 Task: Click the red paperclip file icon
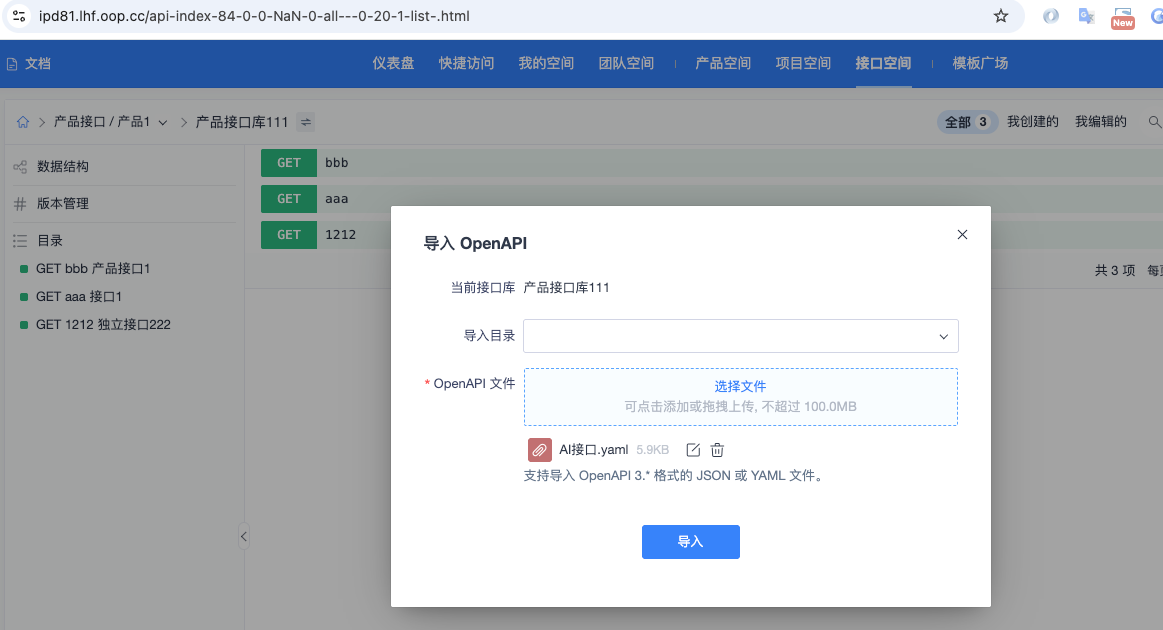coord(539,450)
